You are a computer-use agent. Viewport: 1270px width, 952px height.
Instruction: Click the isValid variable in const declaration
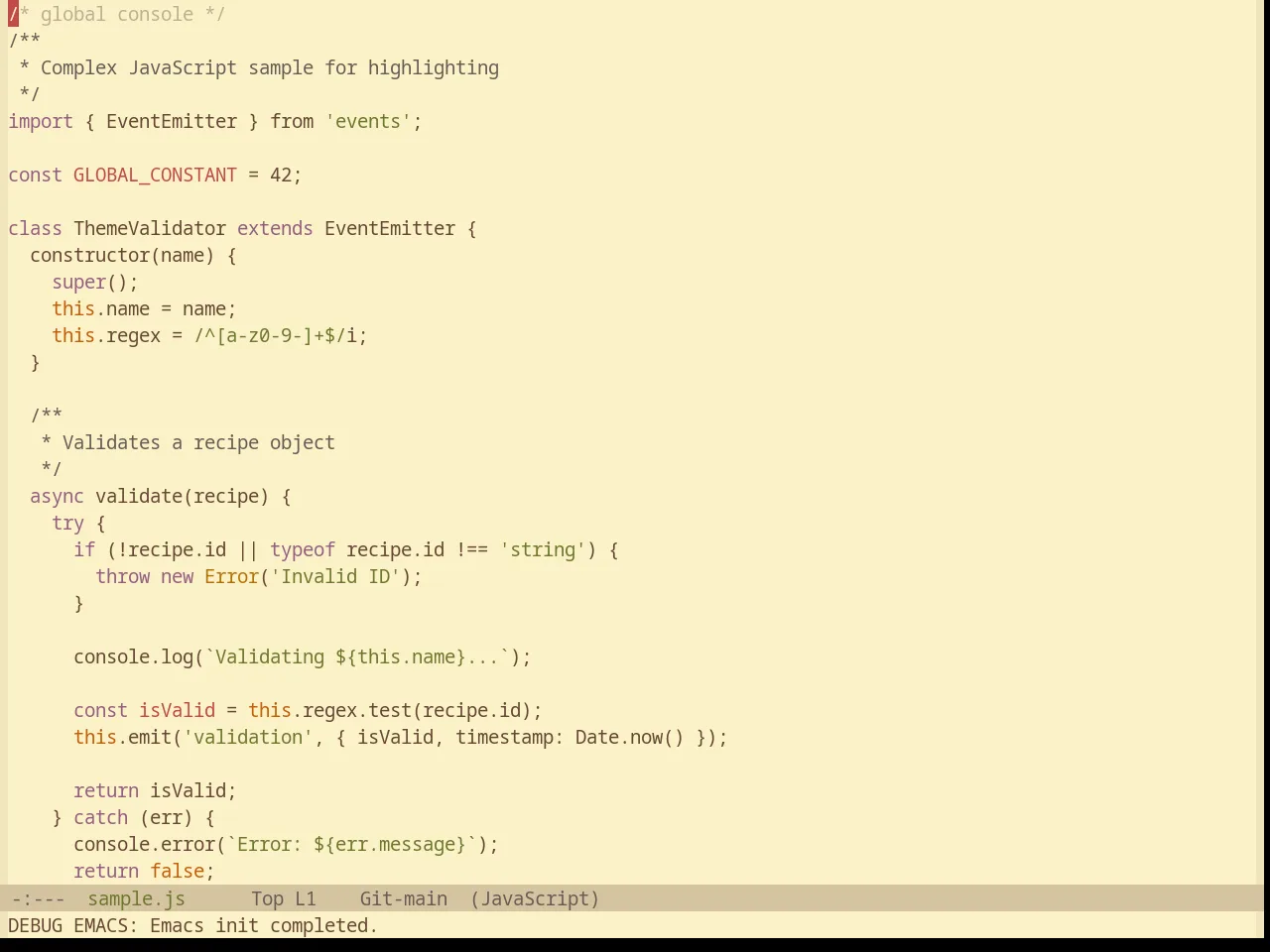[177, 710]
